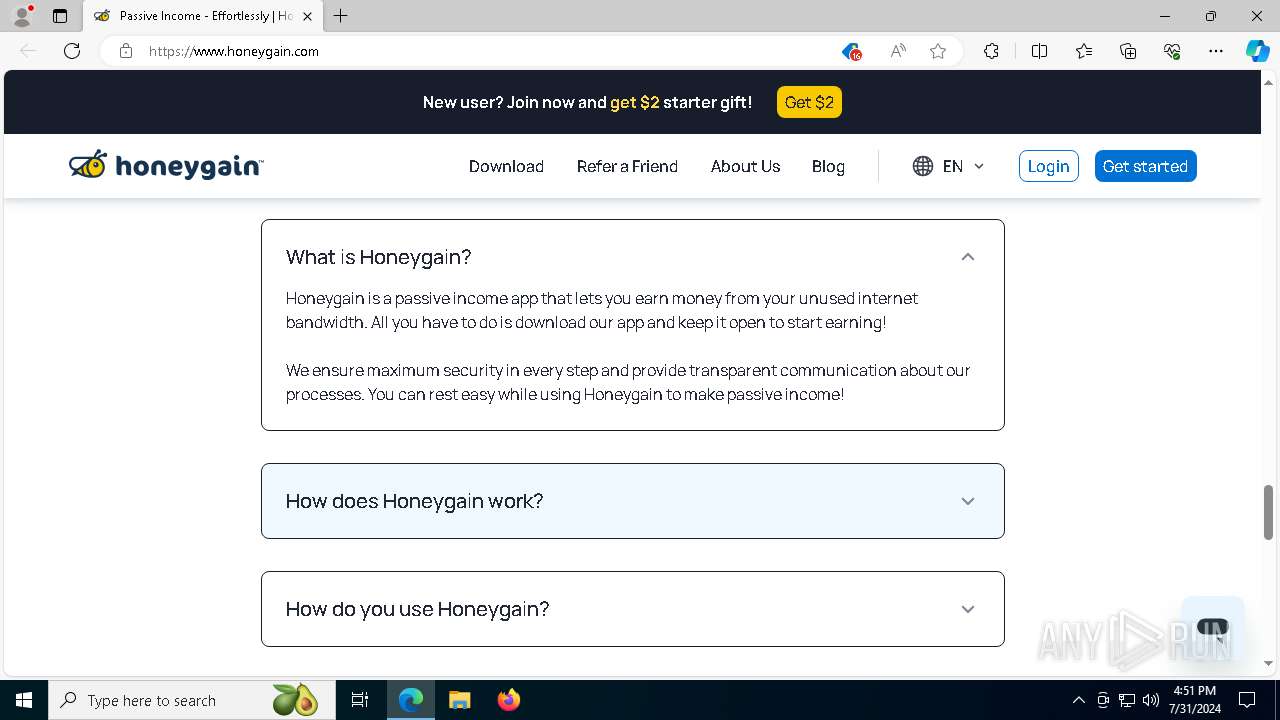Open the taskbar clock and date
Viewport: 1280px width, 720px height.
tap(1194, 700)
